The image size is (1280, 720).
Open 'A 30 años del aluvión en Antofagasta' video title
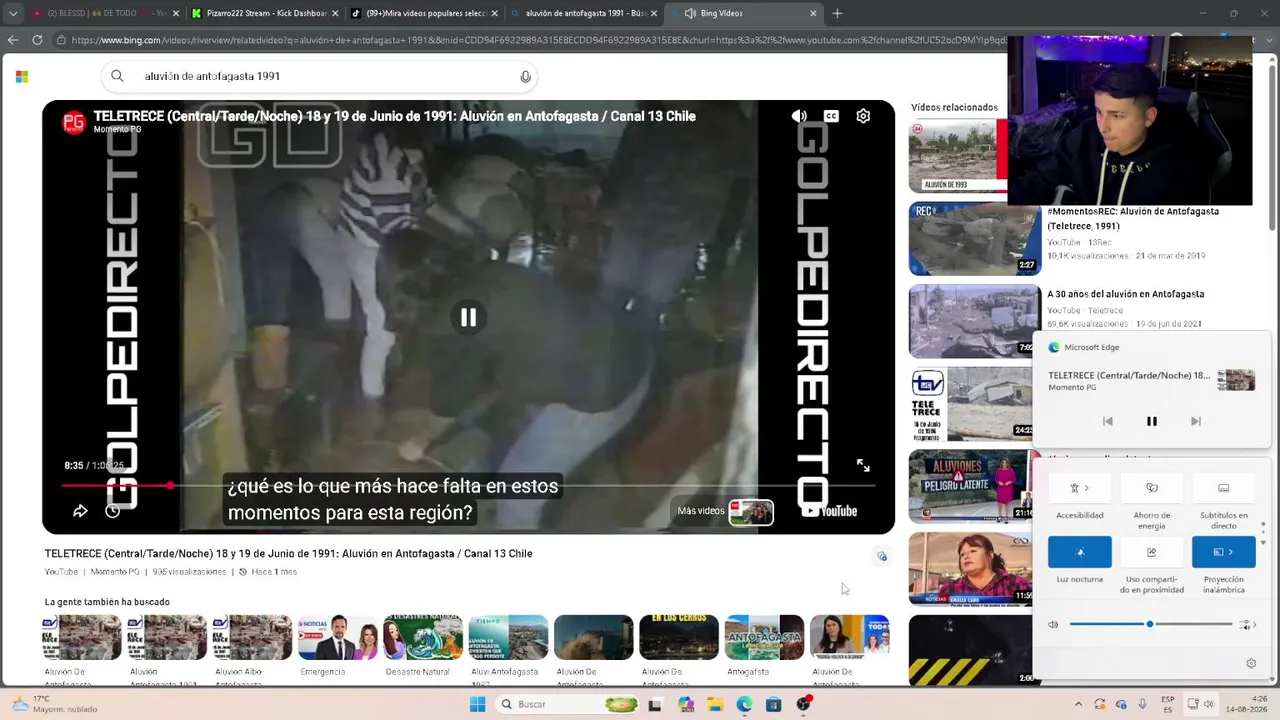pos(1125,294)
